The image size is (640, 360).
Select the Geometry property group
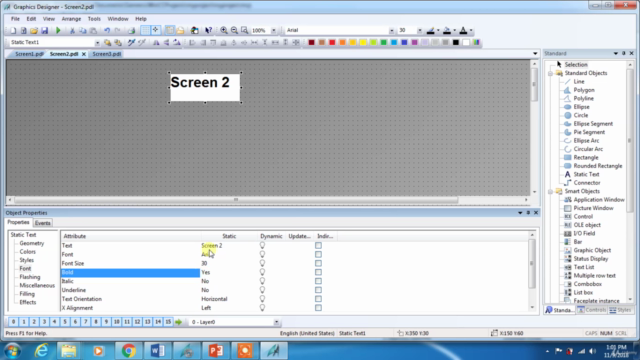[31, 243]
